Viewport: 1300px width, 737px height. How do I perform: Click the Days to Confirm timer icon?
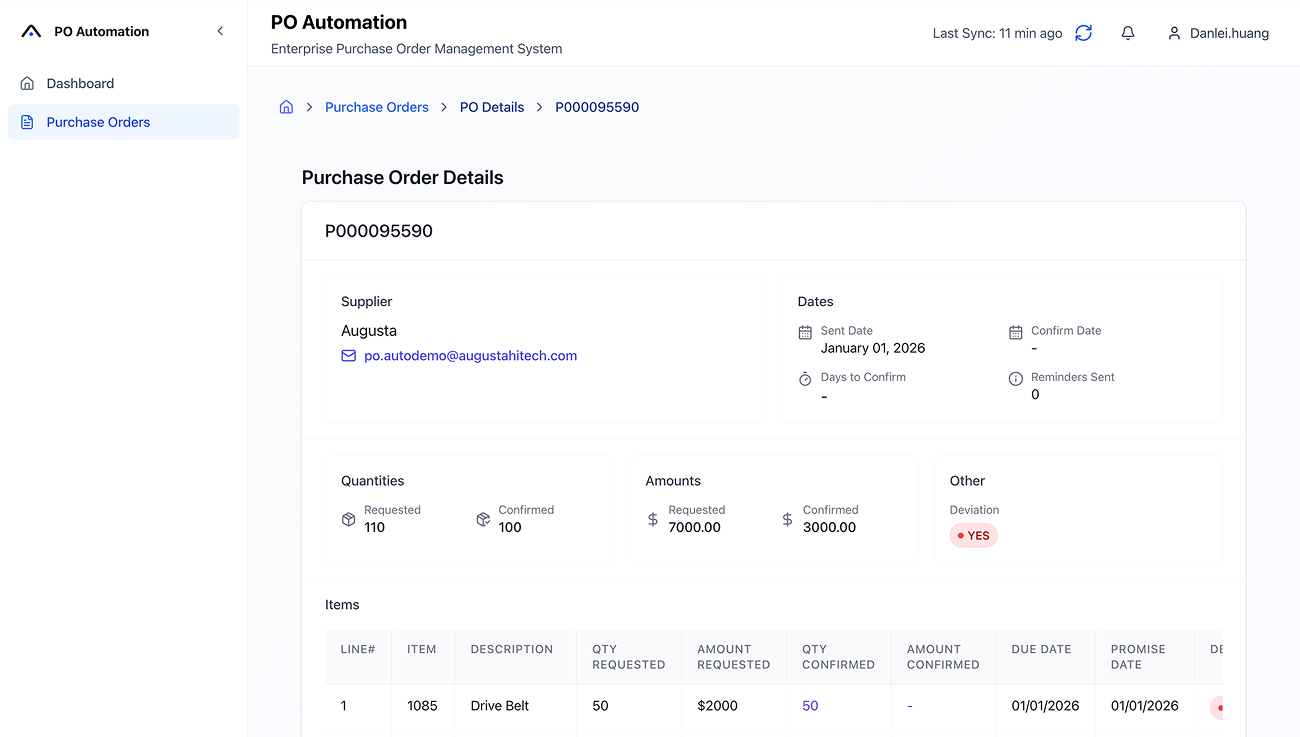pyautogui.click(x=805, y=379)
